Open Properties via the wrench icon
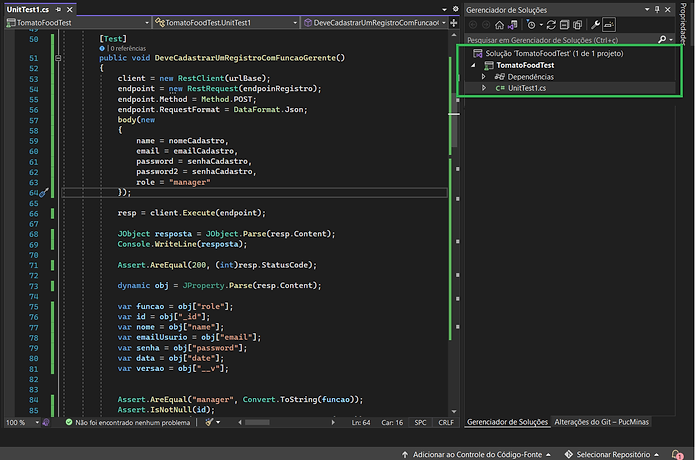695x460 pixels. coord(595,25)
